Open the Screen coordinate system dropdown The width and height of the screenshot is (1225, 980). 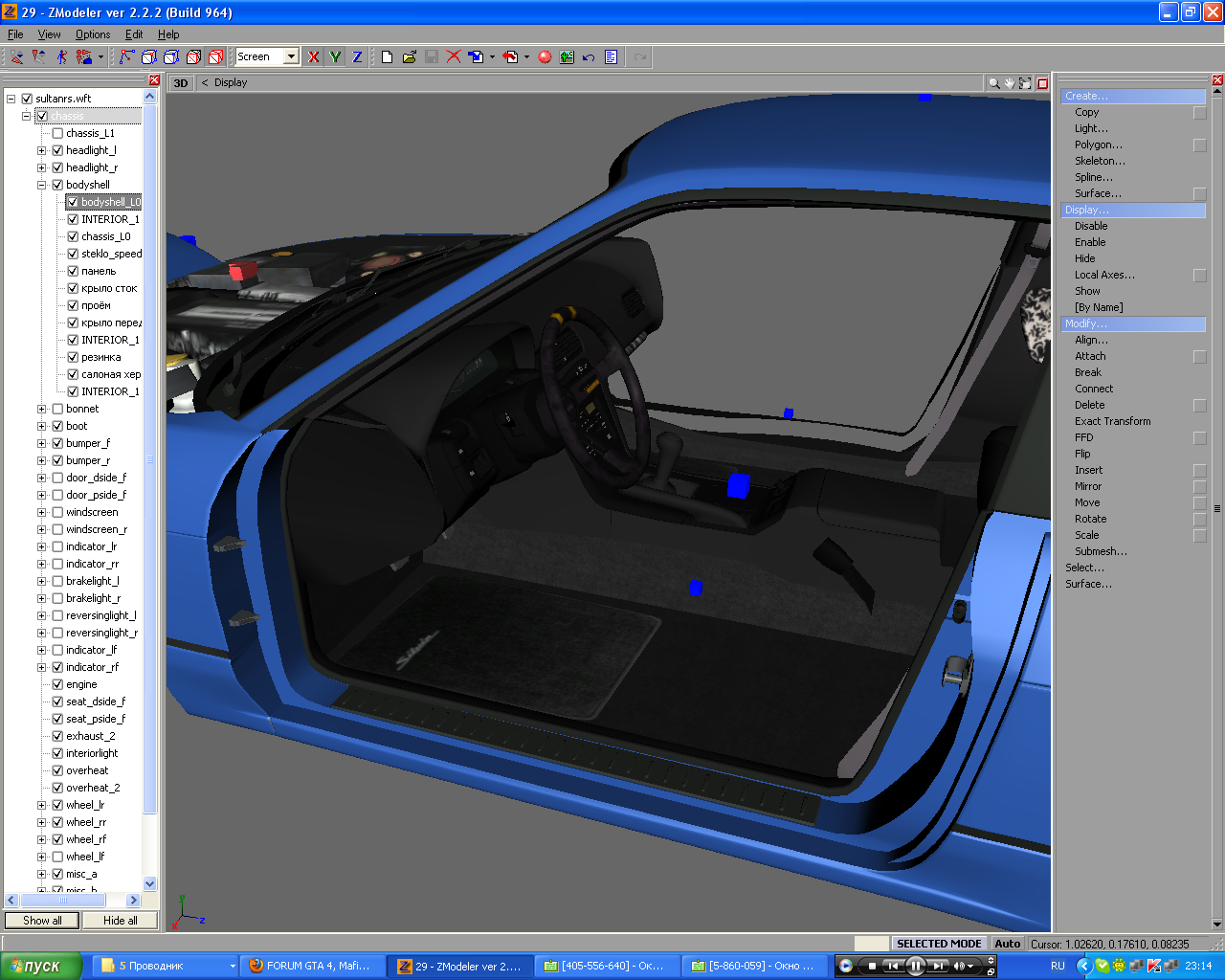click(x=291, y=57)
